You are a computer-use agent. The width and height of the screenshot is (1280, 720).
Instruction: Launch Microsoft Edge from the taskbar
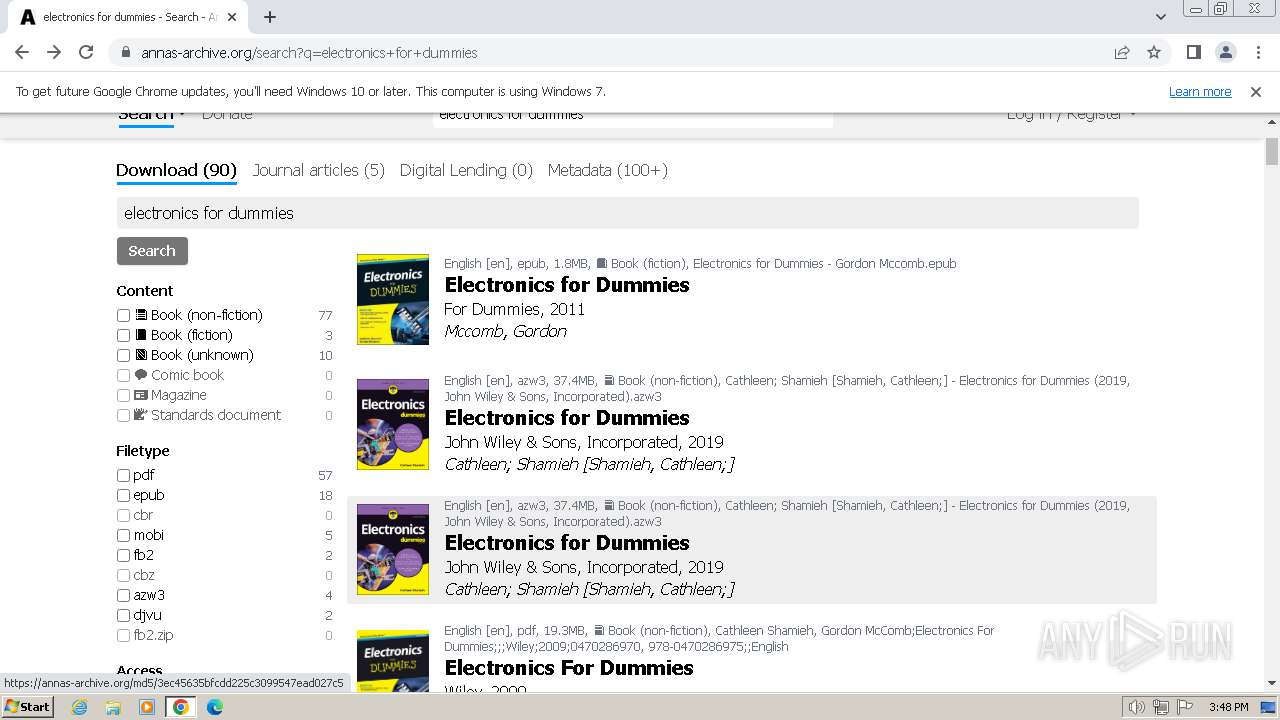click(214, 707)
